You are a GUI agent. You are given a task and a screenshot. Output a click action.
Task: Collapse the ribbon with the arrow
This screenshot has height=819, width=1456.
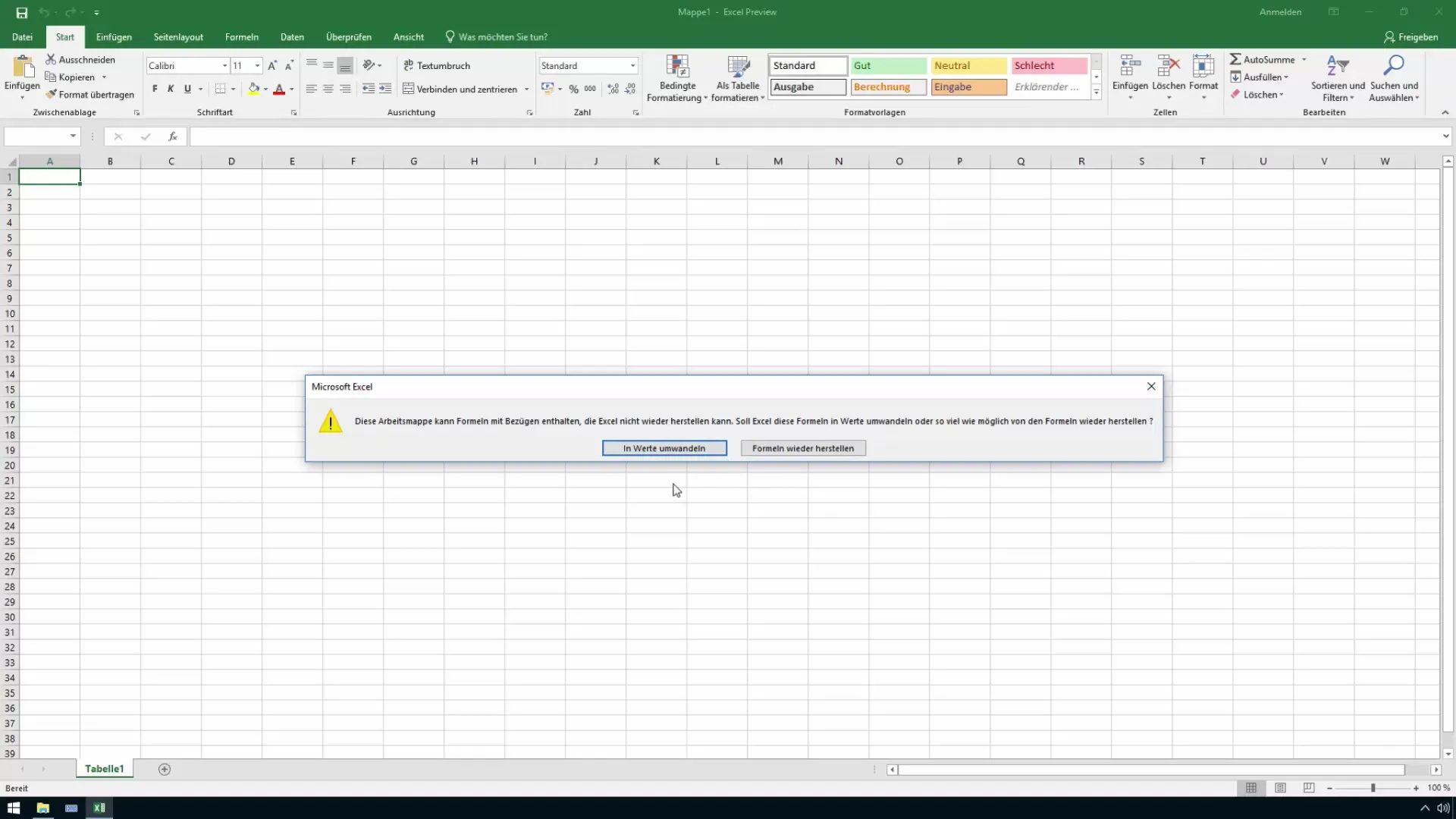[1445, 112]
